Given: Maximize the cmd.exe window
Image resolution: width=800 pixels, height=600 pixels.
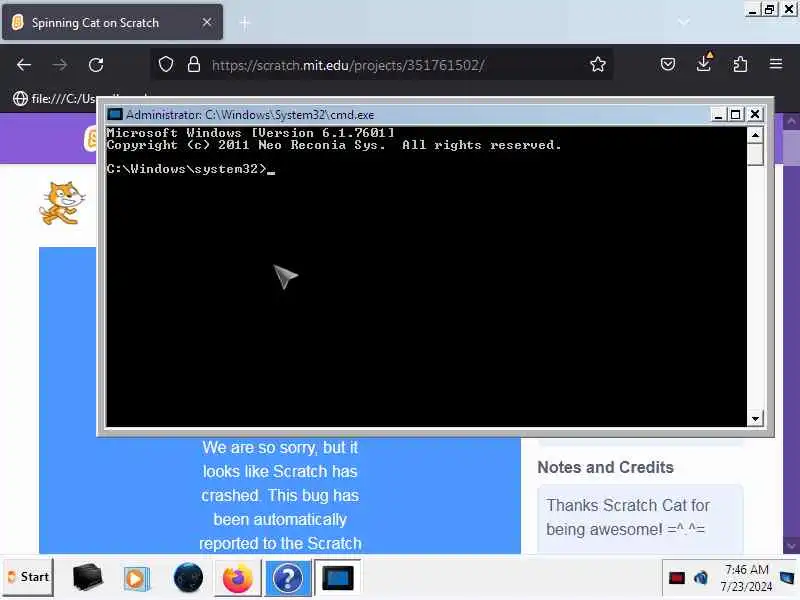Looking at the screenshot, I should (736, 114).
